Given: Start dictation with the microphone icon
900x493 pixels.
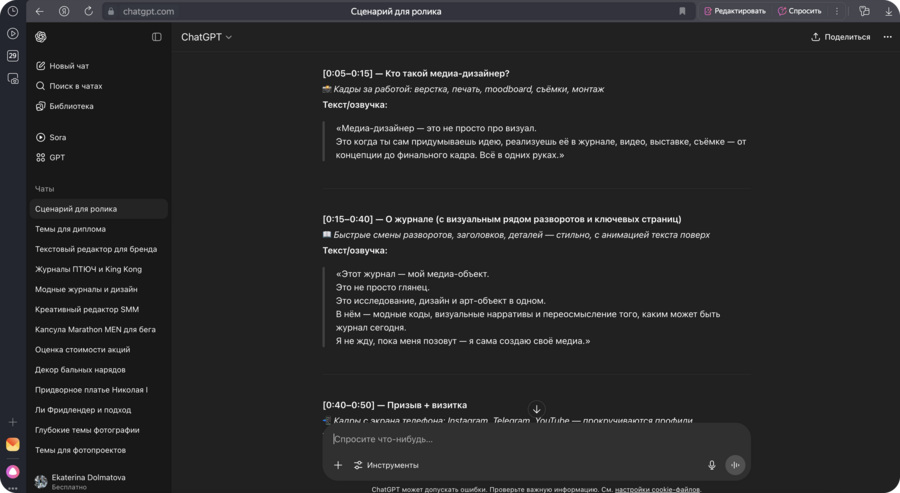Looking at the screenshot, I should click(712, 465).
